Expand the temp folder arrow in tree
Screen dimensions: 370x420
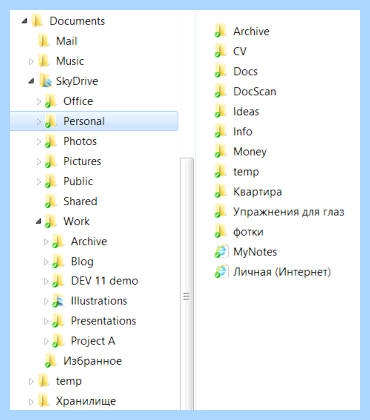pyautogui.click(x=31, y=381)
